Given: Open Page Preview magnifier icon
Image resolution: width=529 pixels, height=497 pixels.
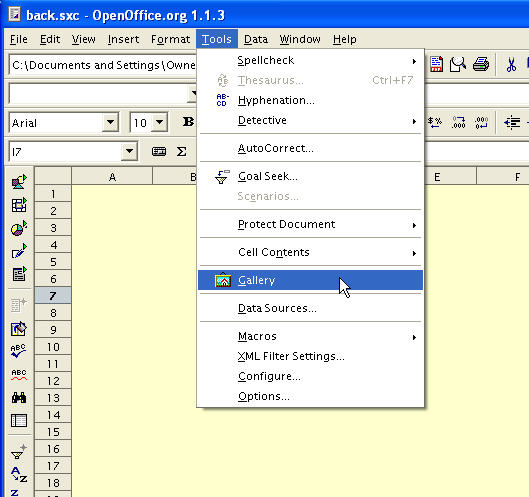Looking at the screenshot, I should pyautogui.click(x=458, y=64).
